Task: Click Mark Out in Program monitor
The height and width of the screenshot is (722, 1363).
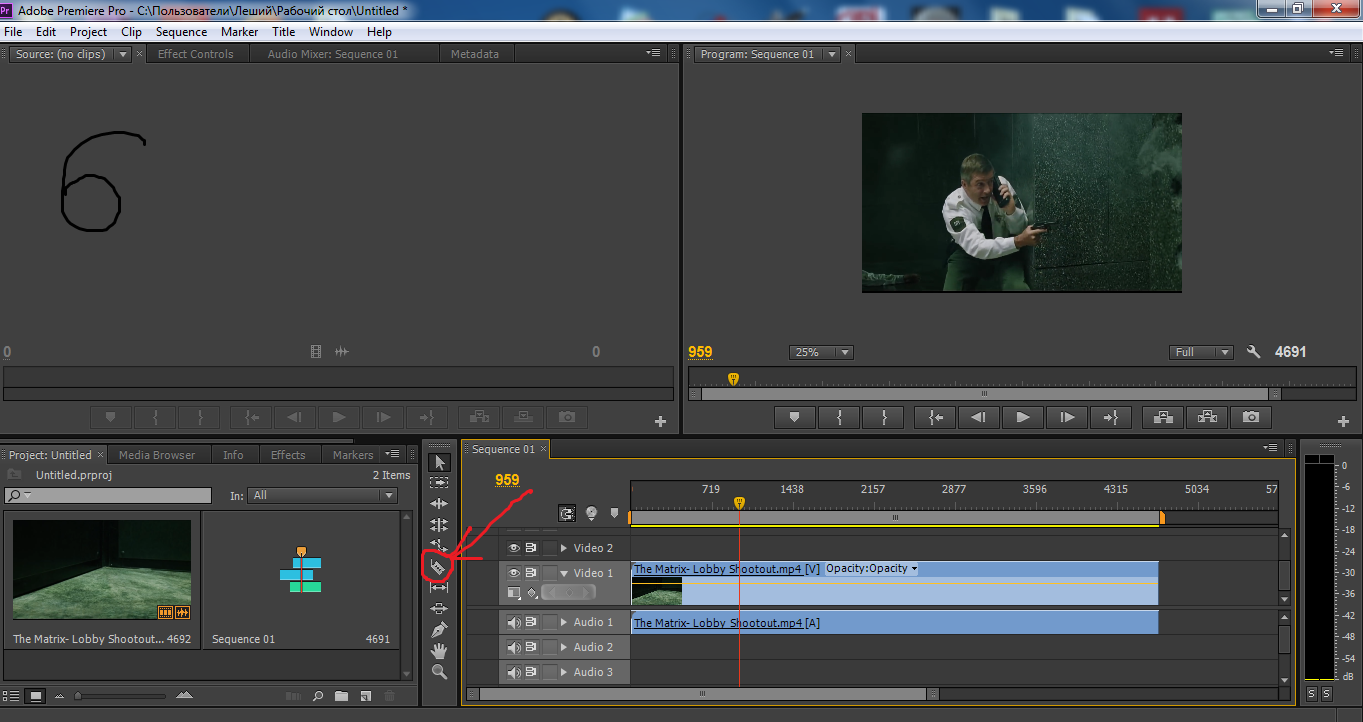Action: coord(883,417)
